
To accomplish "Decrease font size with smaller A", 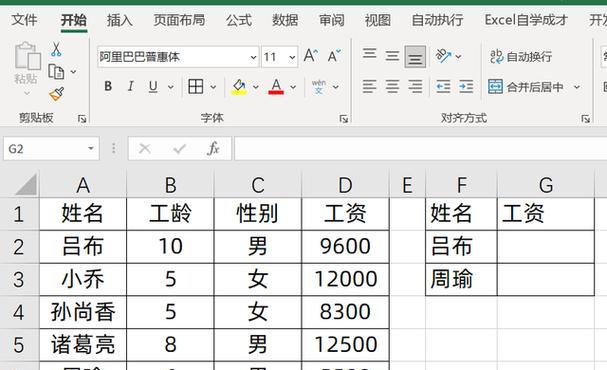I will point(334,56).
